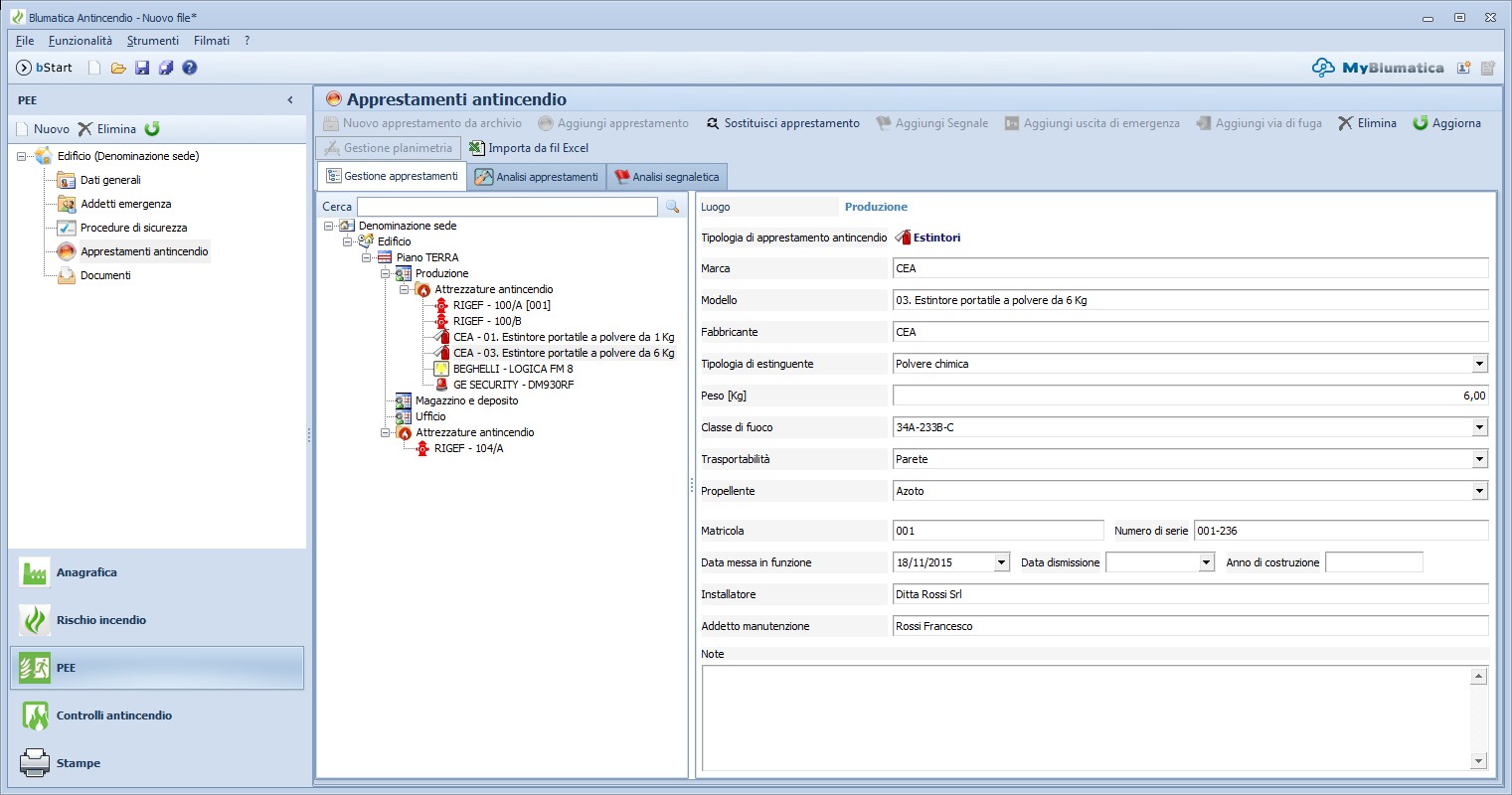Select CEA - 01. Estintore portatile da 1 Kg
Image resolution: width=1512 pixels, height=795 pixels.
tap(564, 337)
